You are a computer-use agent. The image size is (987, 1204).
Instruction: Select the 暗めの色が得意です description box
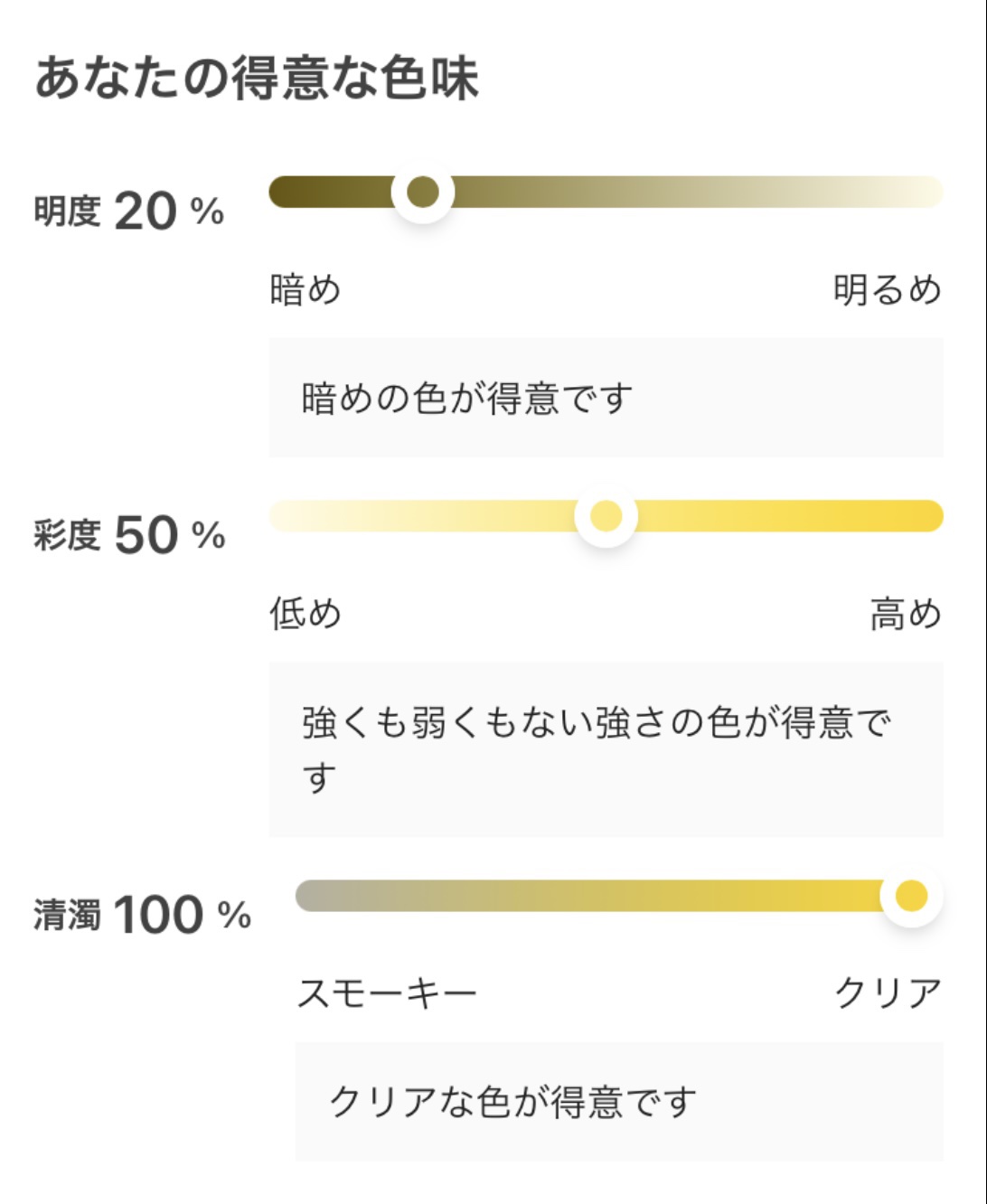(606, 398)
